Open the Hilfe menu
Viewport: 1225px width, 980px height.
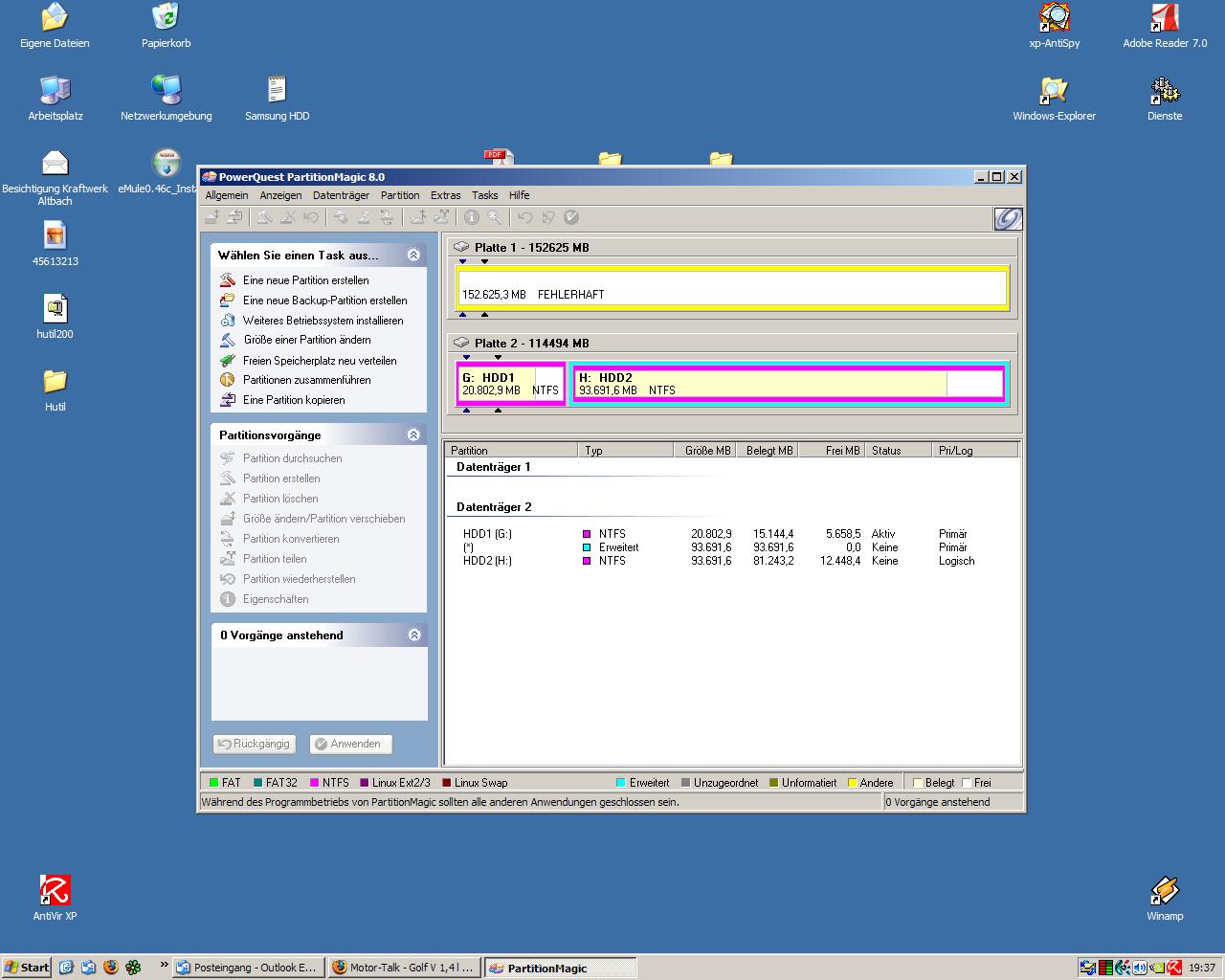pyautogui.click(x=519, y=195)
